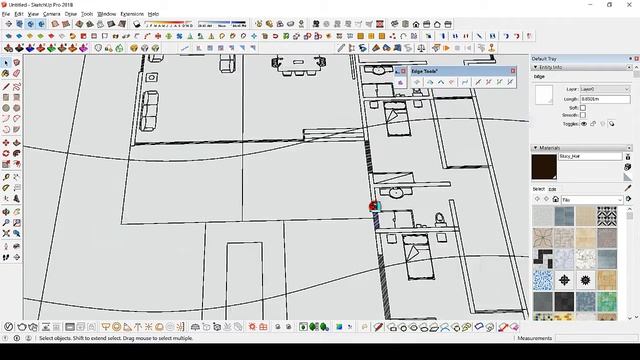Toggle the Smooth checkbox in Entity Info
The height and width of the screenshot is (360, 640).
coord(583,116)
